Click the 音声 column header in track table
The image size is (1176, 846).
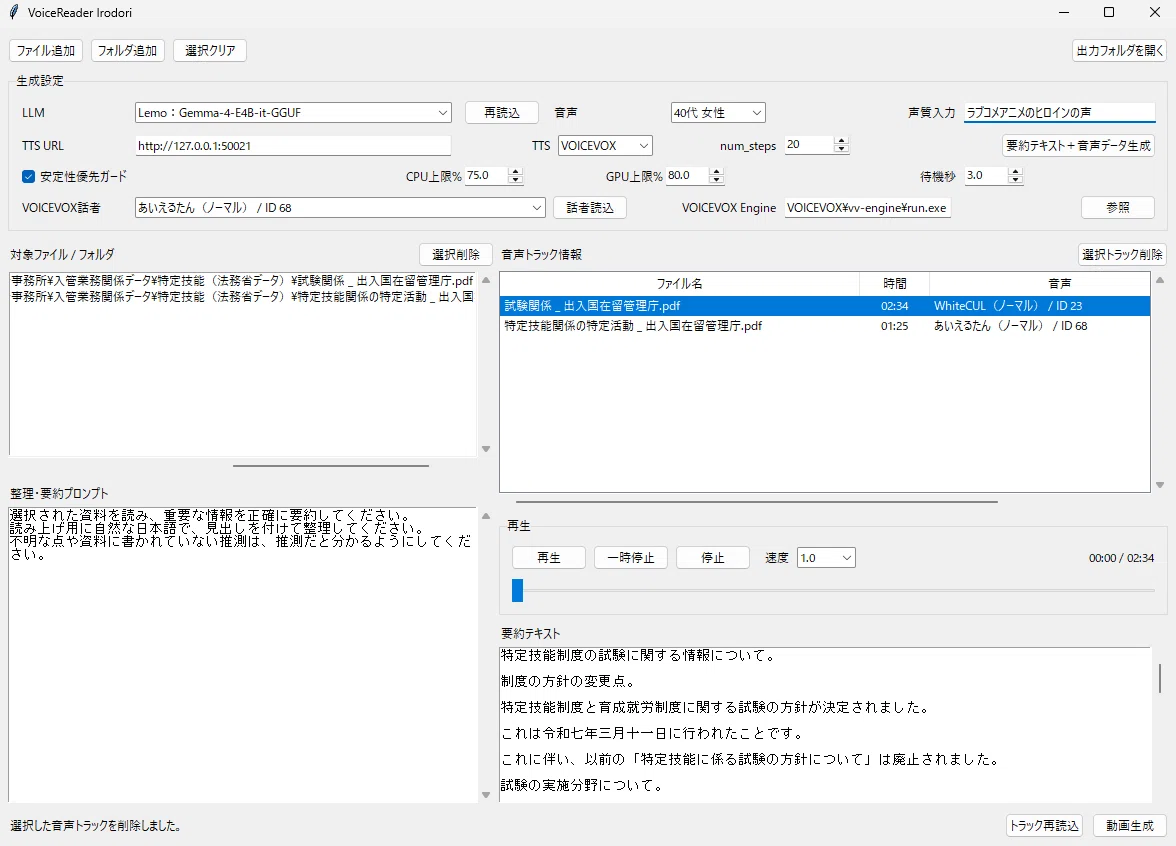(x=1060, y=284)
